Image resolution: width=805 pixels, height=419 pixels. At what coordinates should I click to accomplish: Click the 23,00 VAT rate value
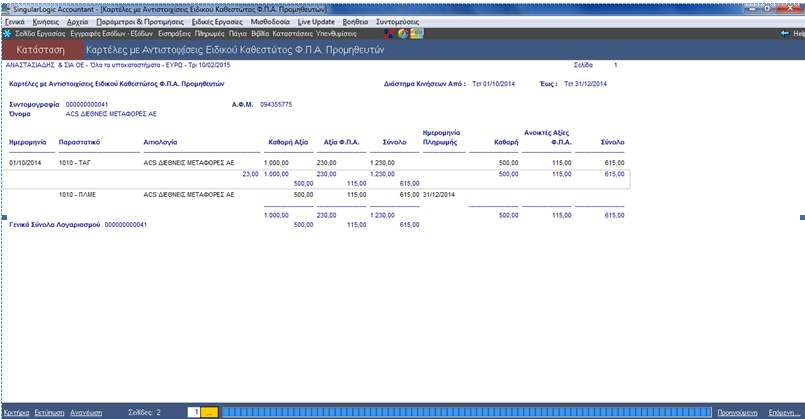click(251, 174)
